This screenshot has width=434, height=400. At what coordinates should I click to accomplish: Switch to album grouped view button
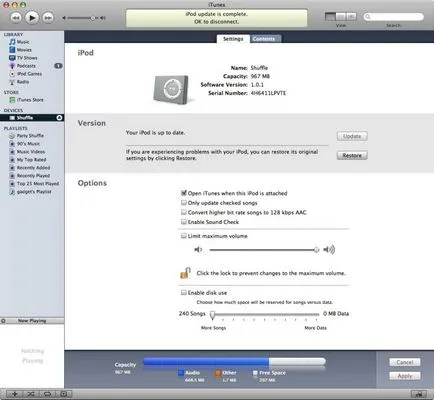[x=341, y=17]
